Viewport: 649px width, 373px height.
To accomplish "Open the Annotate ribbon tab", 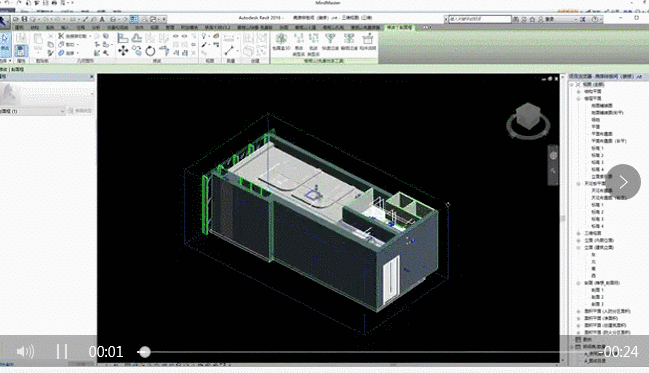I will click(x=80, y=27).
